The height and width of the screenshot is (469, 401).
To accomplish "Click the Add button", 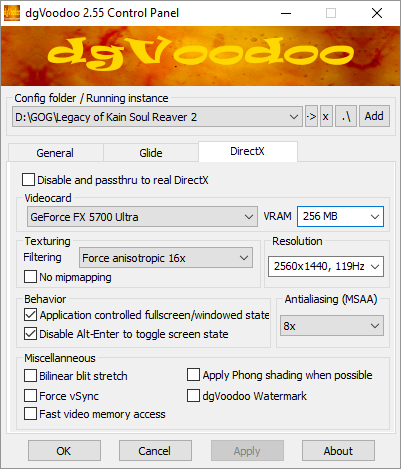I will [374, 116].
